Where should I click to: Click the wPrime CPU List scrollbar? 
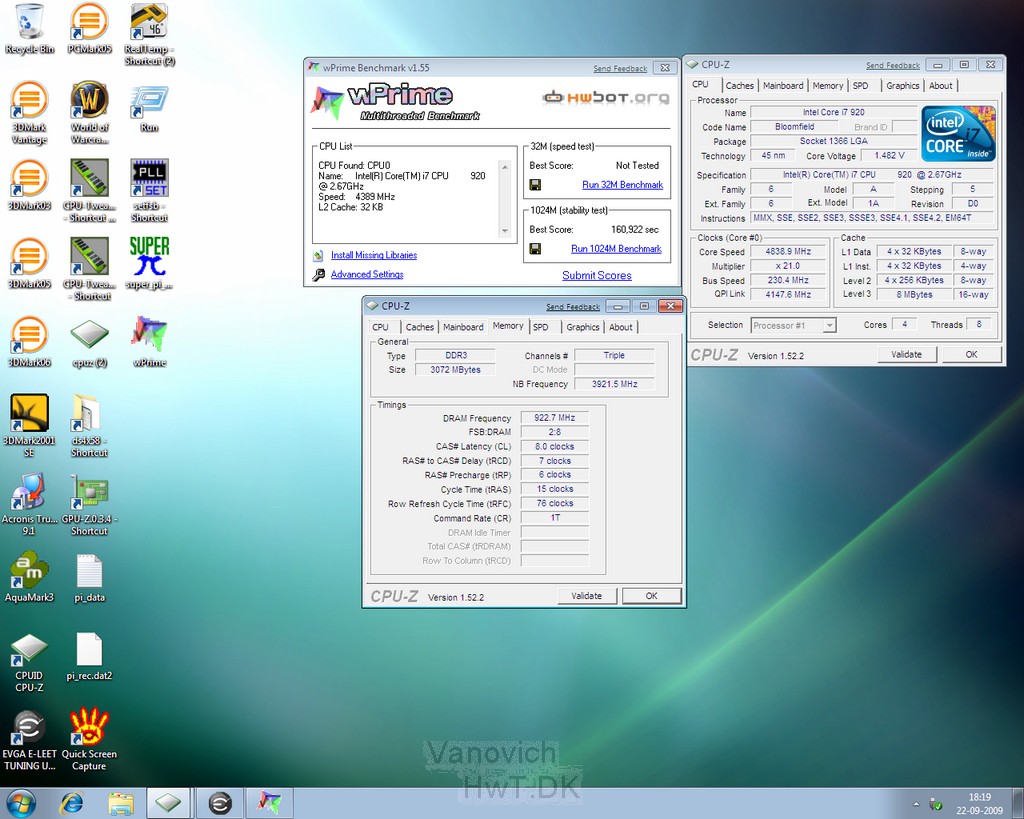pyautogui.click(x=504, y=199)
